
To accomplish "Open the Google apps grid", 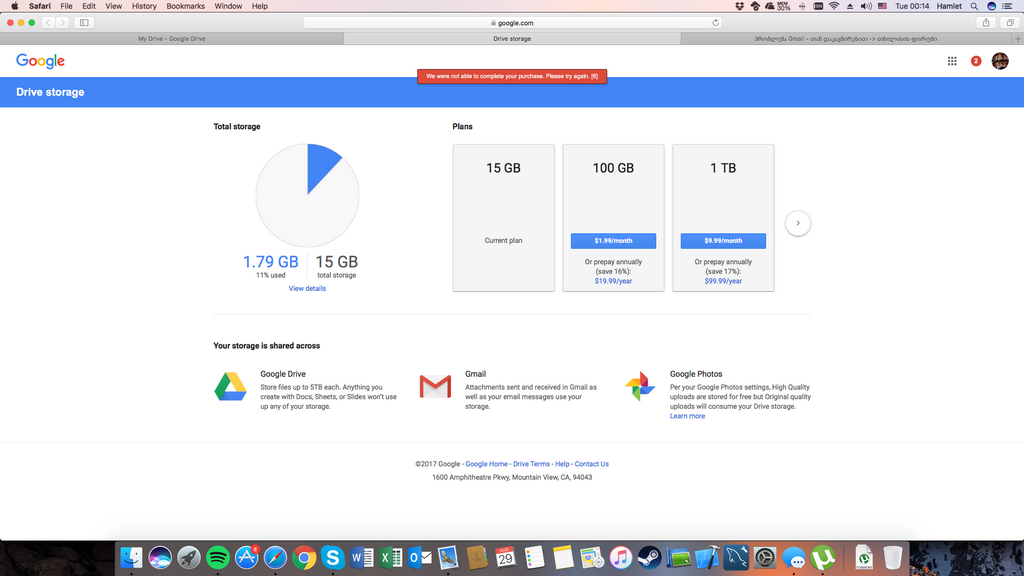I will [952, 61].
